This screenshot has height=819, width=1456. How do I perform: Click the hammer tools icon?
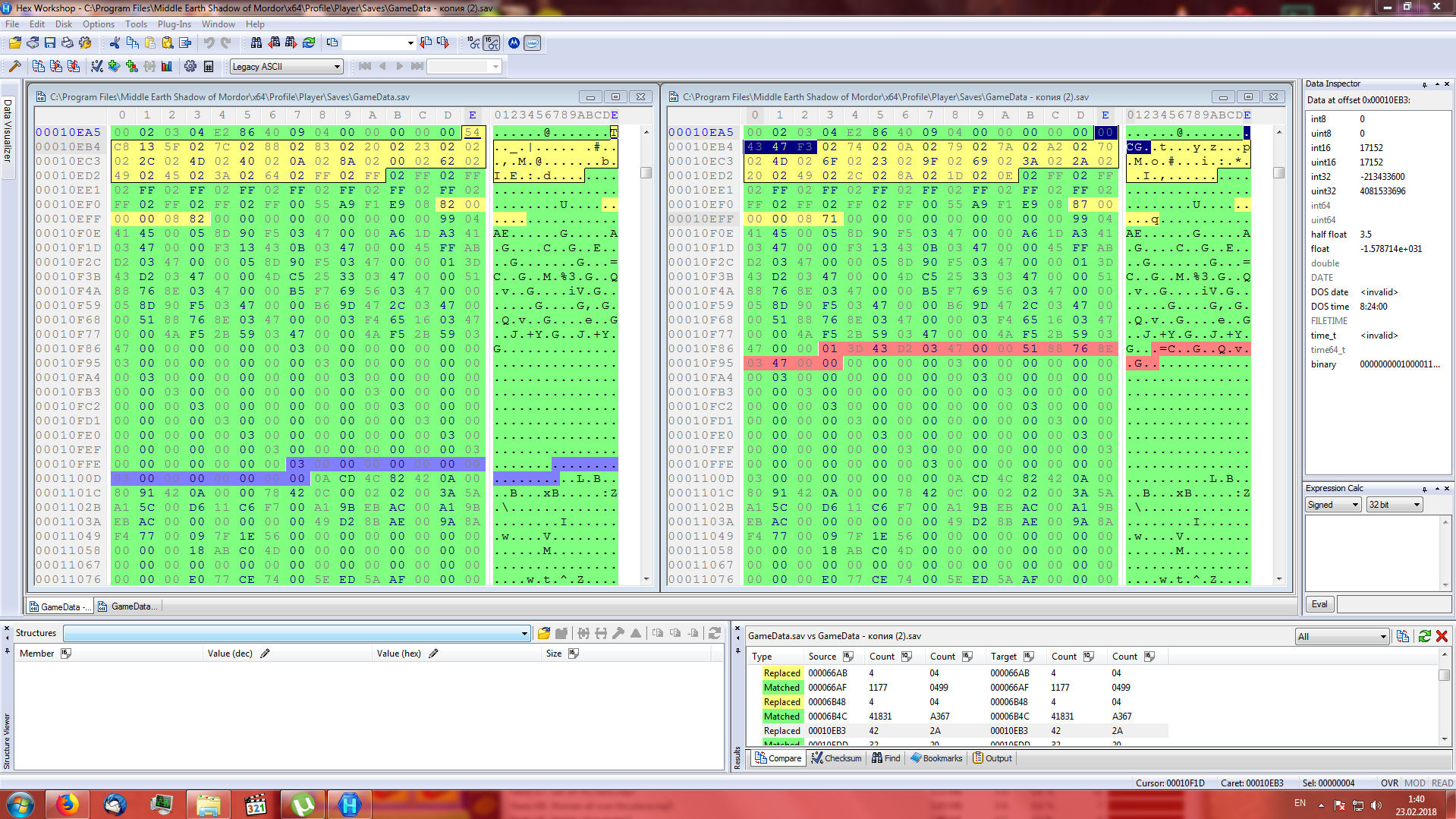[x=15, y=67]
